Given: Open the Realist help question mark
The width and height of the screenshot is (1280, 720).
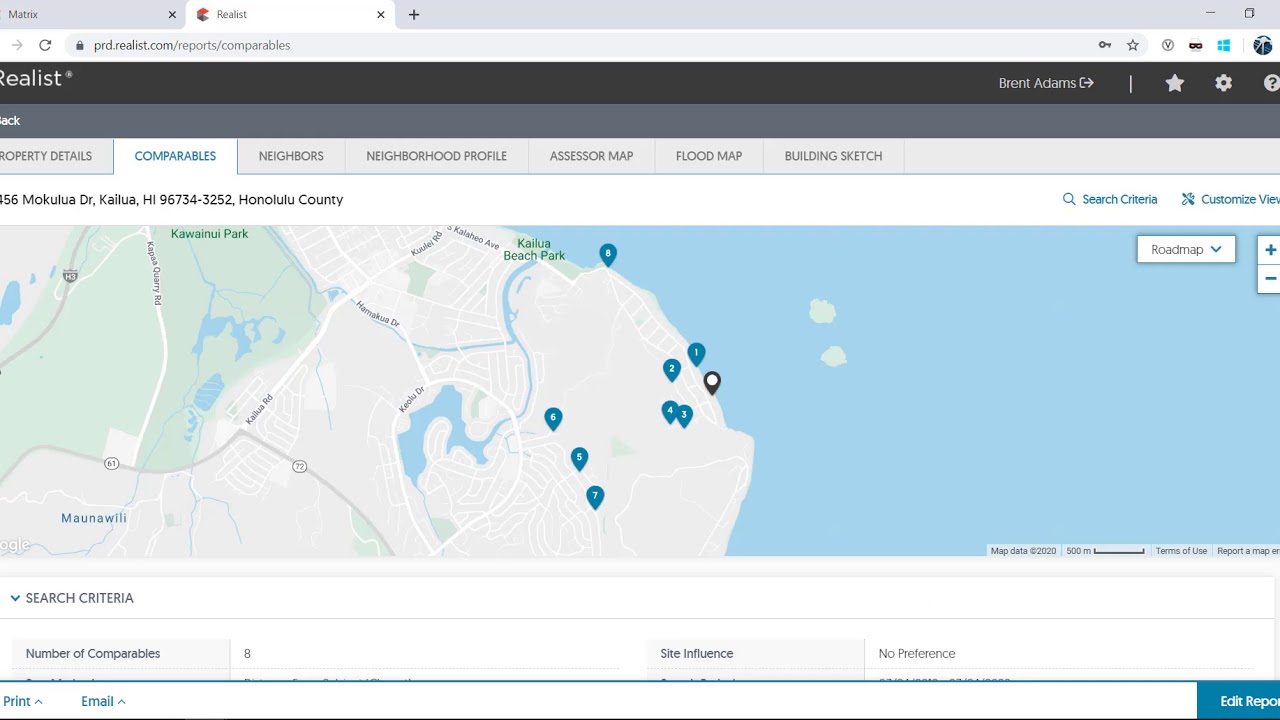Looking at the screenshot, I should [1272, 83].
